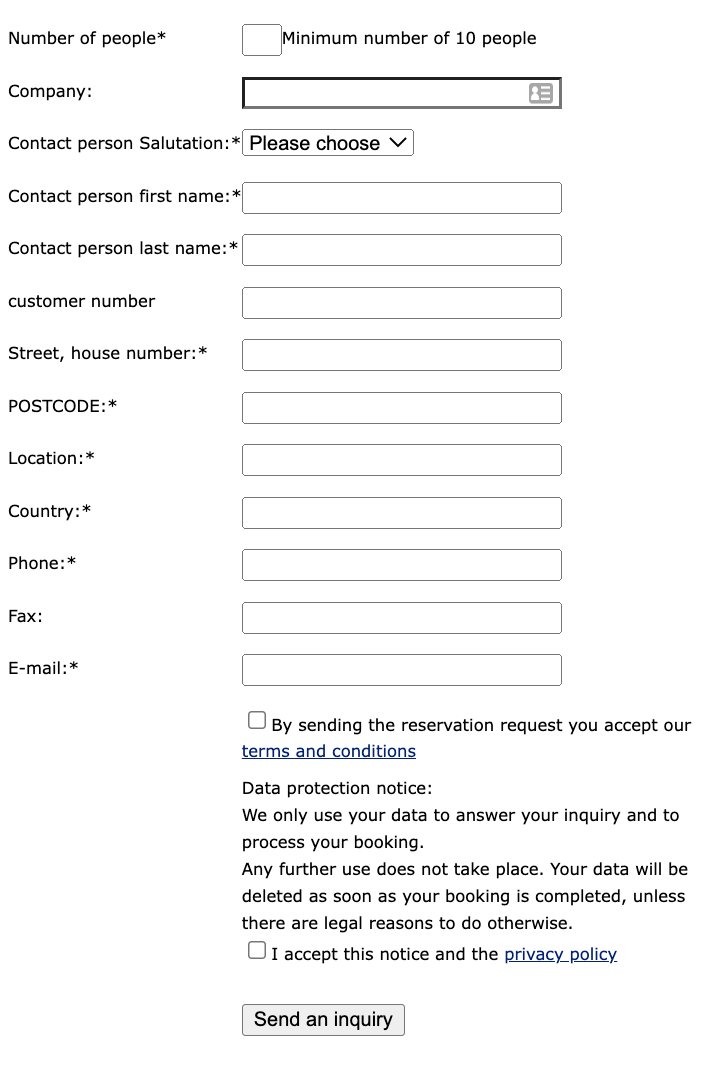Viewport: 714px width, 1068px height.
Task: Click the POSTCODE input field
Action: [402, 408]
